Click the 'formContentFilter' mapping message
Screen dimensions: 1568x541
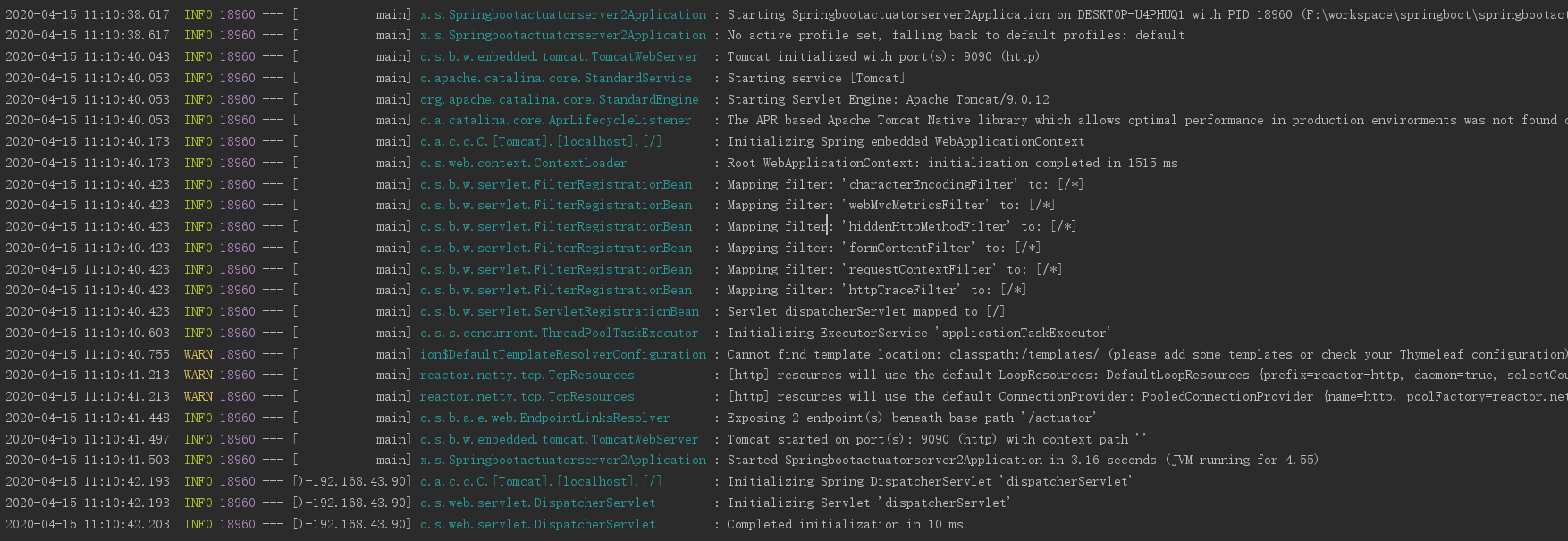pyautogui.click(x=884, y=248)
